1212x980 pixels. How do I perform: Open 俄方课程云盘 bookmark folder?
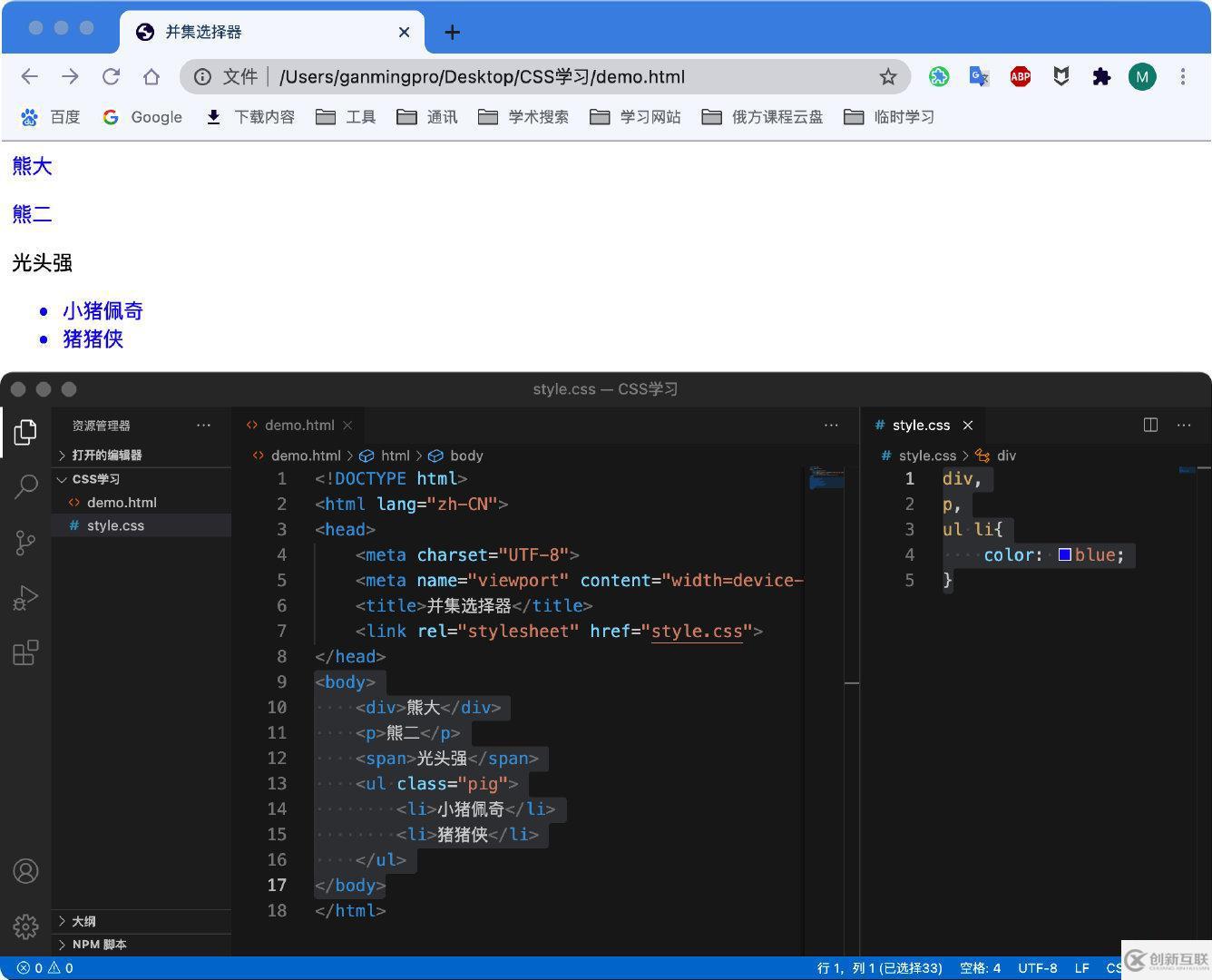coord(762,117)
